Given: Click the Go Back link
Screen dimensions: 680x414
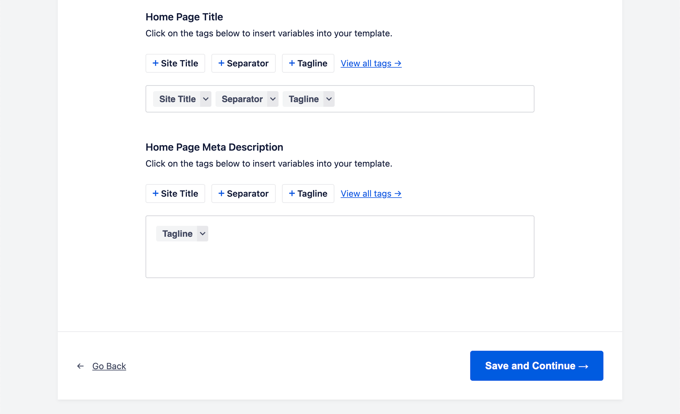Looking at the screenshot, I should tap(109, 366).
